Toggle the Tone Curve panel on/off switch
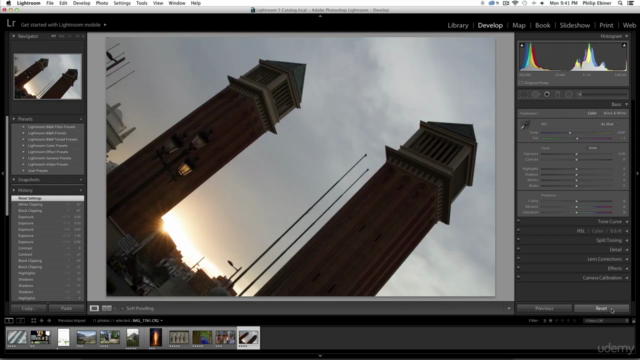This screenshot has height=360, width=640. pyautogui.click(x=518, y=222)
